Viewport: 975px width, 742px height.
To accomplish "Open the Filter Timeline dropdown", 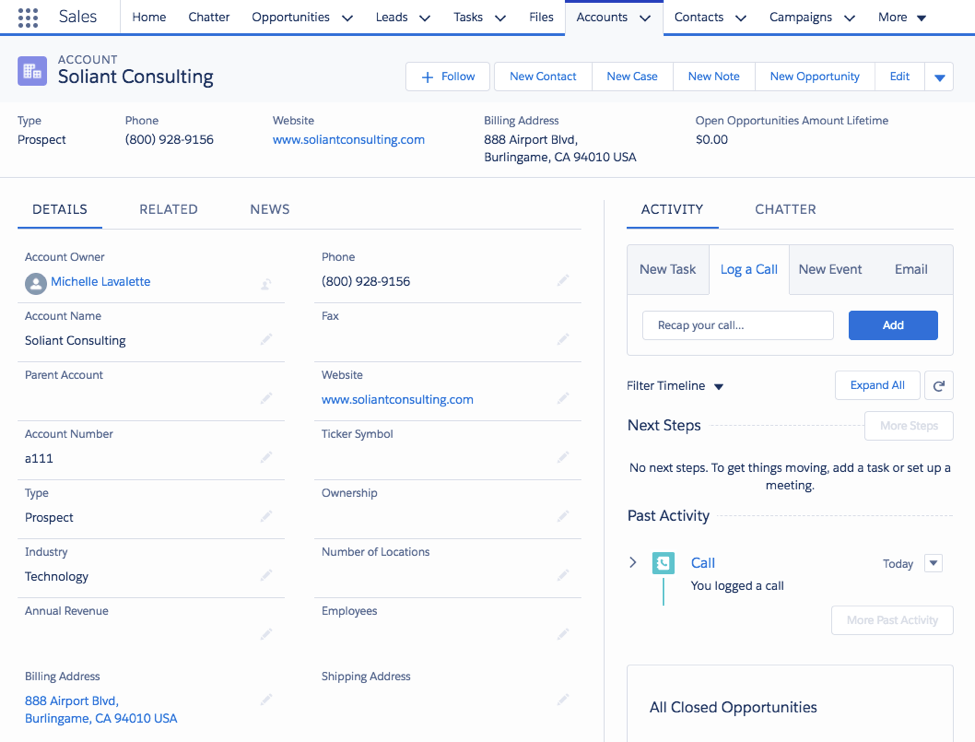I will [x=675, y=386].
